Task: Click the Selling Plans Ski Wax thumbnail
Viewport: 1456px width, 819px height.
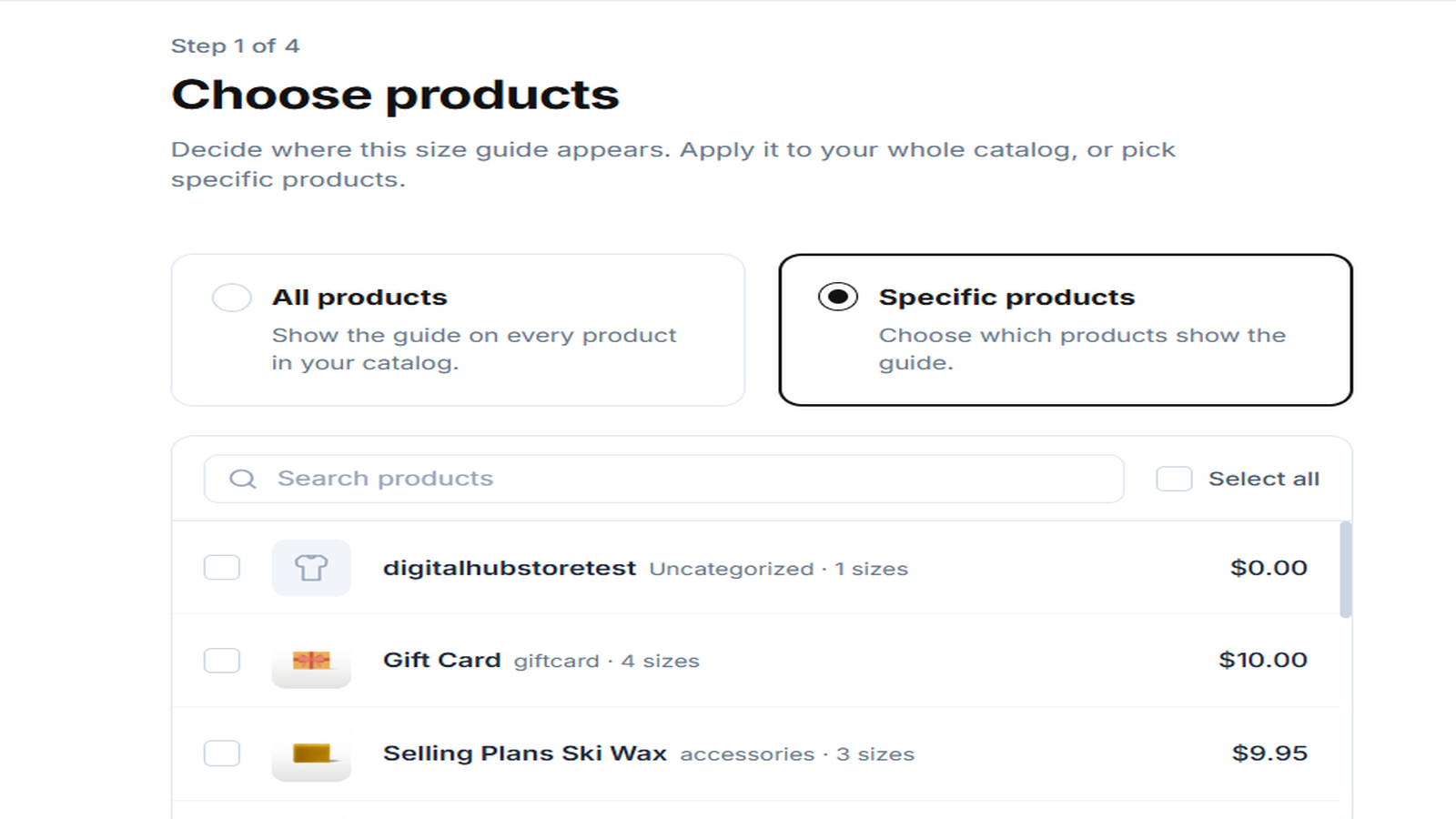Action: tap(311, 753)
